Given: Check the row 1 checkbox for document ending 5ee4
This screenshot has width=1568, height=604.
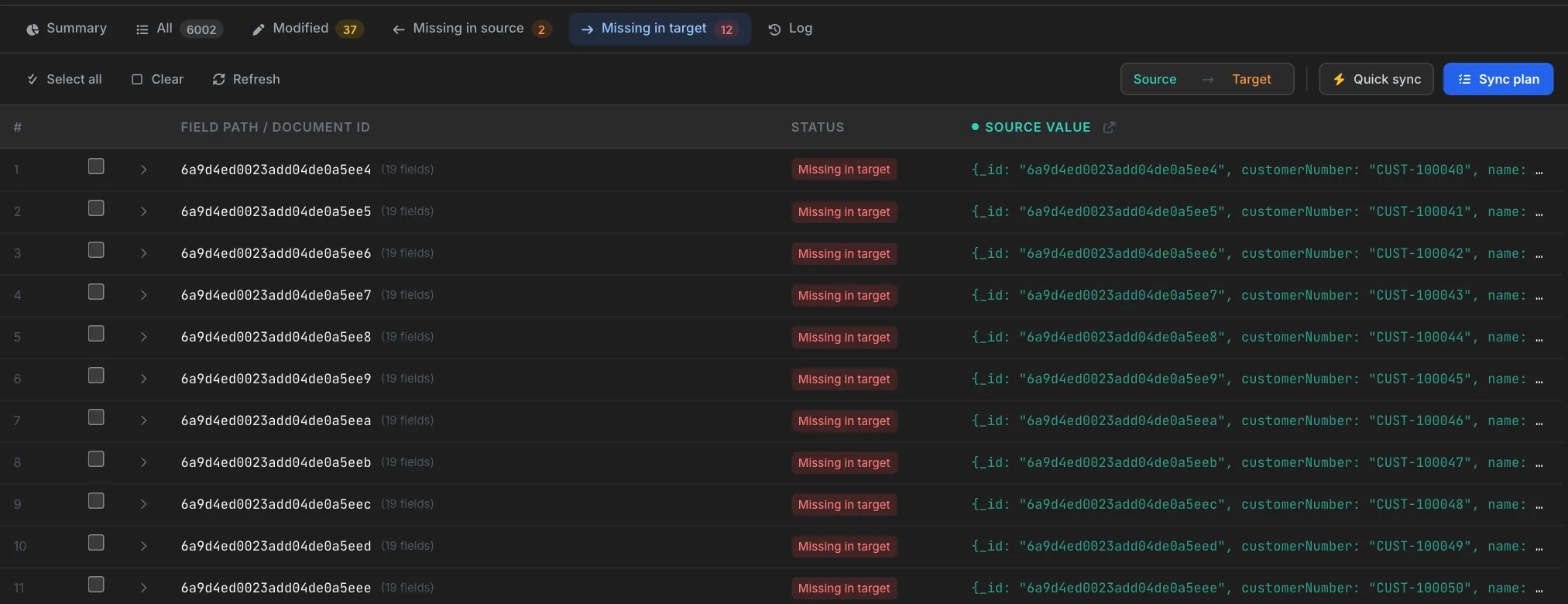Looking at the screenshot, I should (96, 166).
